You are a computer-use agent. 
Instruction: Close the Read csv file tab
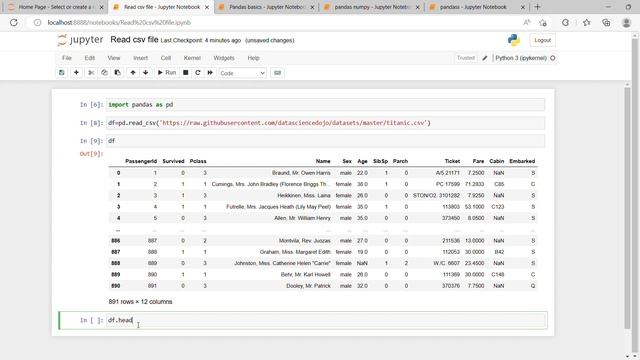(x=207, y=7)
